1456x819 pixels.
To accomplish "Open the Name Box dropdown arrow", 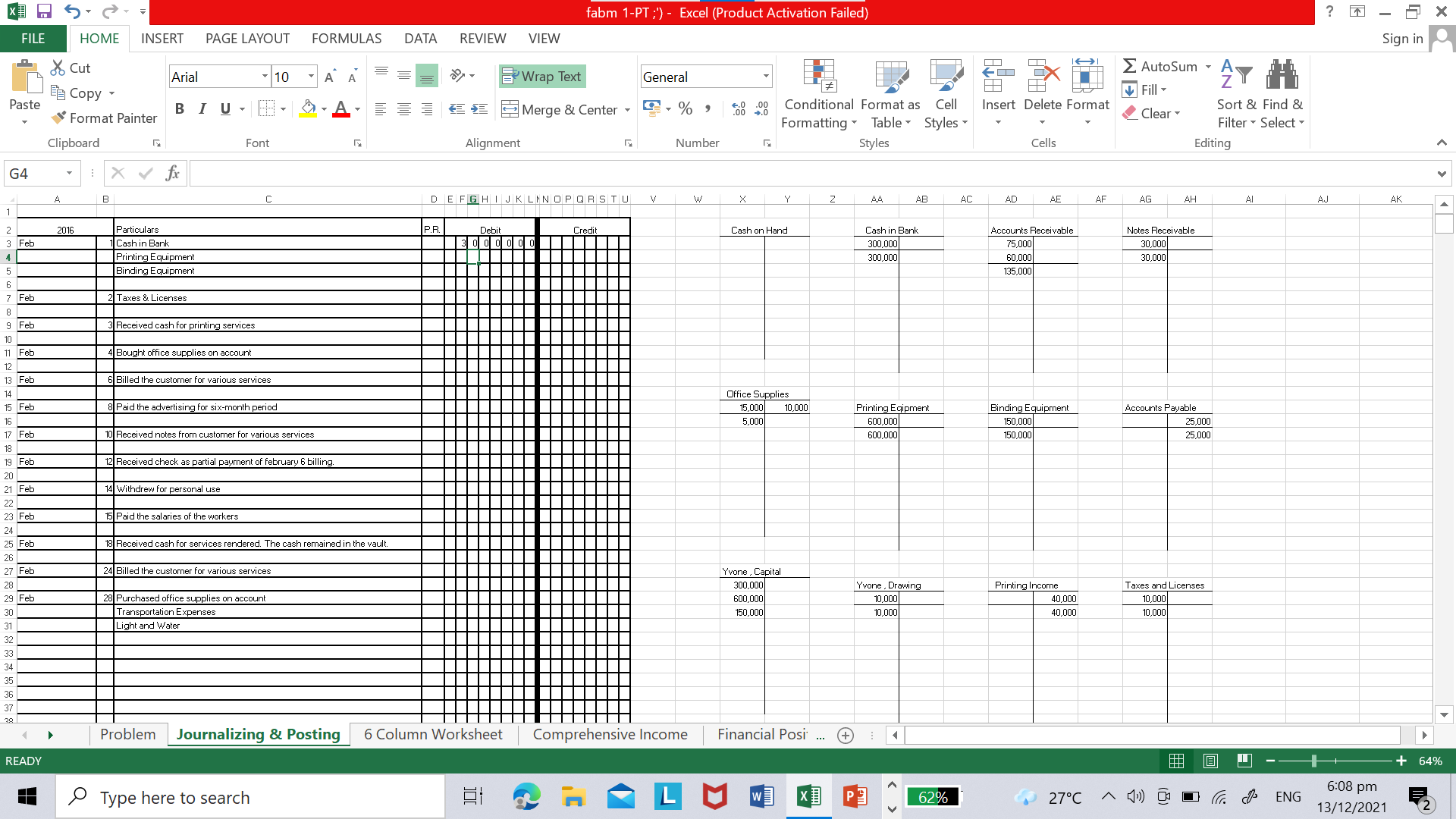I will point(69,173).
